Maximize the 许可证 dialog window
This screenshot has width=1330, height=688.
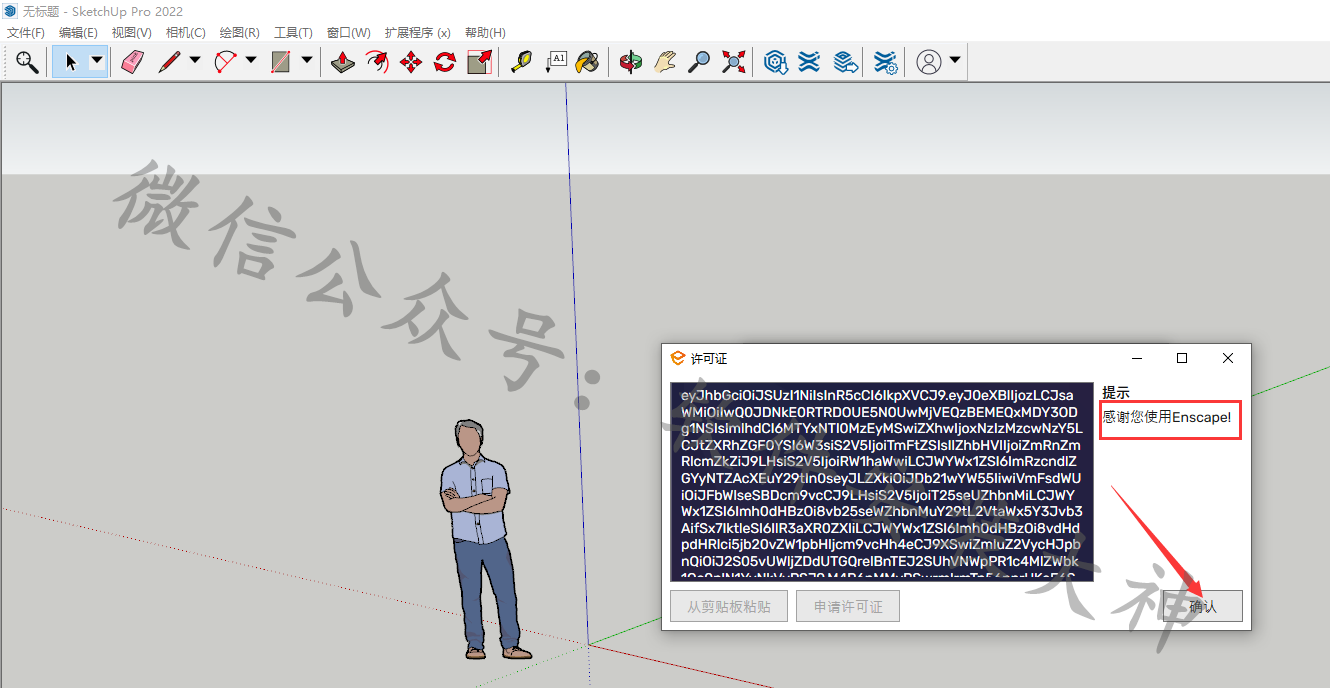1182,358
